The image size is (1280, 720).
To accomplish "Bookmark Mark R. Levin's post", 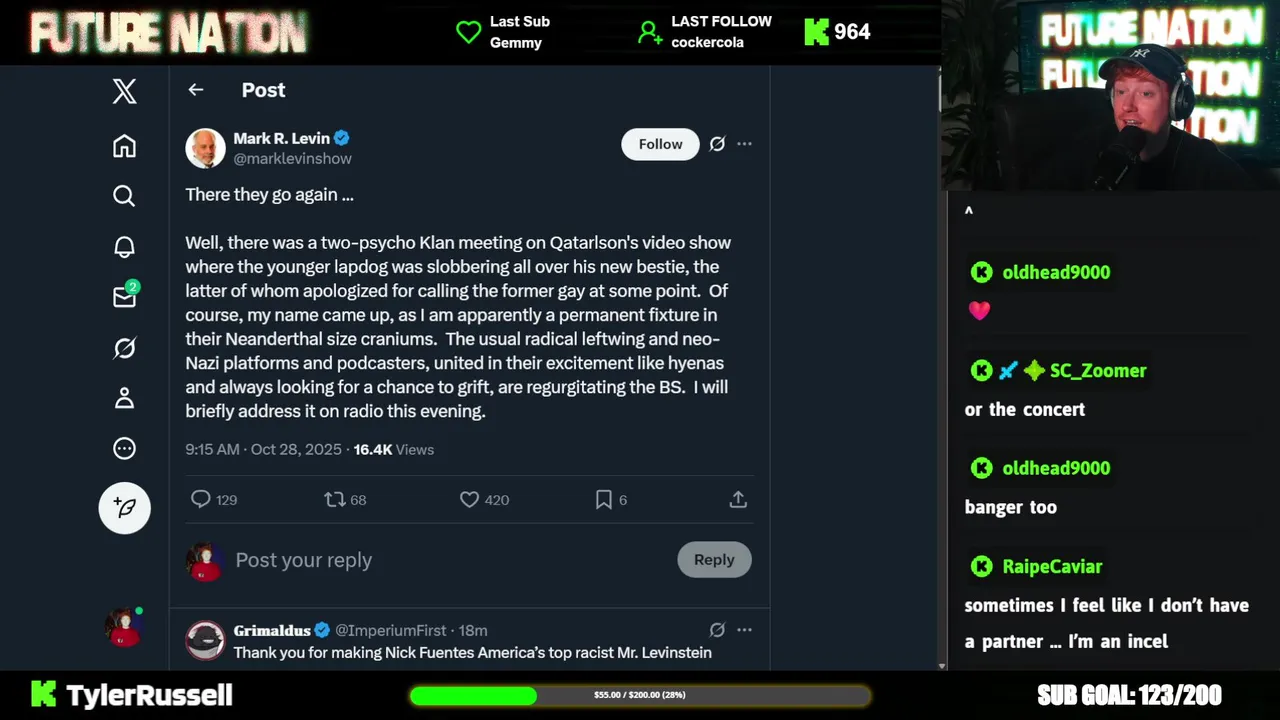I will (x=604, y=499).
